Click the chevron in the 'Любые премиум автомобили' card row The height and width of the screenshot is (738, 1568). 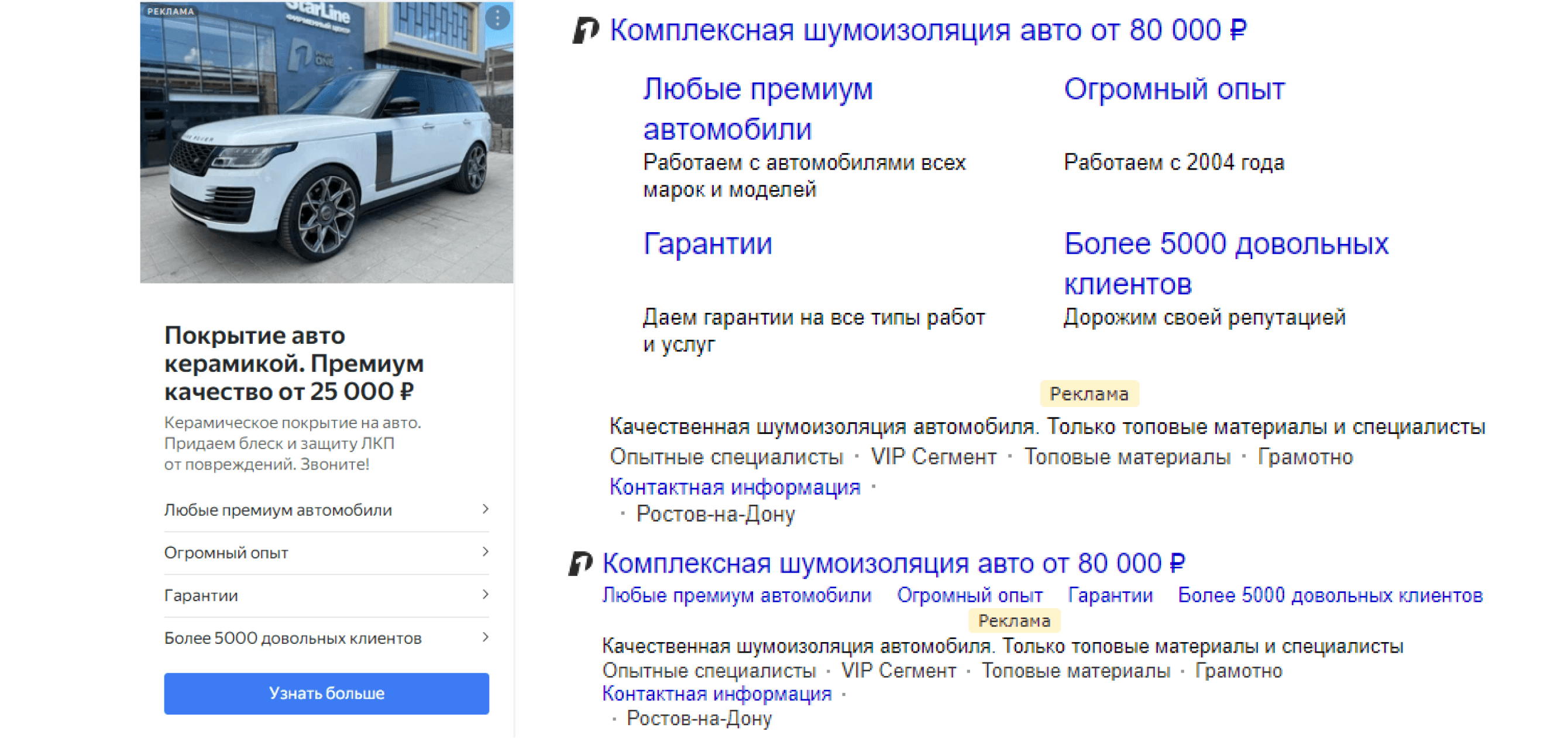pyautogui.click(x=485, y=509)
